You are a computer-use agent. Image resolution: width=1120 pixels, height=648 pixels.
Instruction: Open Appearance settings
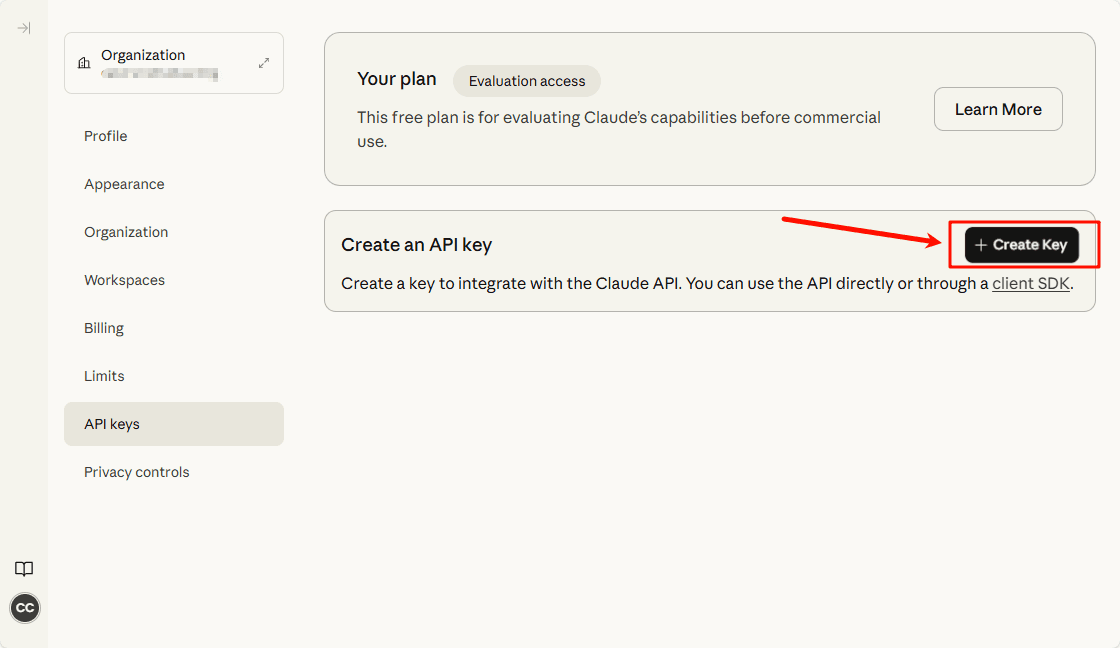pos(124,183)
